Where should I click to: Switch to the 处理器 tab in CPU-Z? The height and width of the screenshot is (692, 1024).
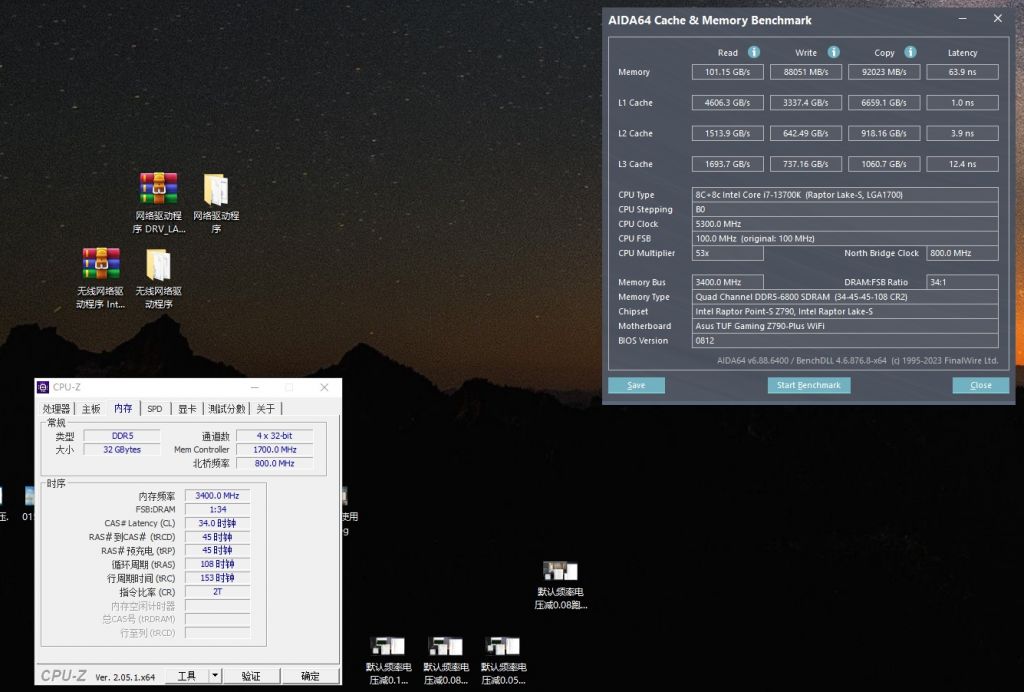pyautogui.click(x=57, y=408)
